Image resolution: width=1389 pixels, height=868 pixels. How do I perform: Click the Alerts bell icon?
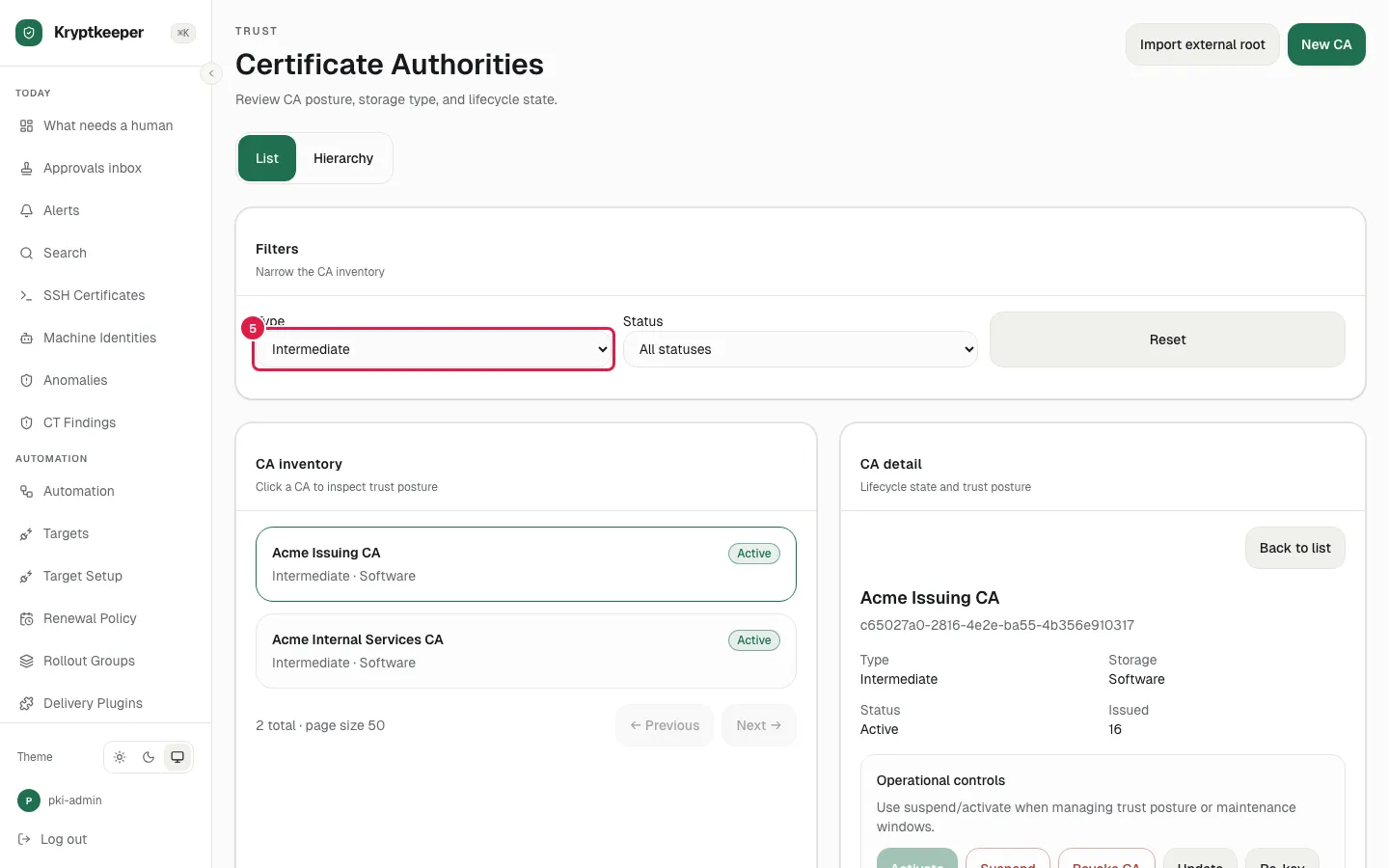26,210
